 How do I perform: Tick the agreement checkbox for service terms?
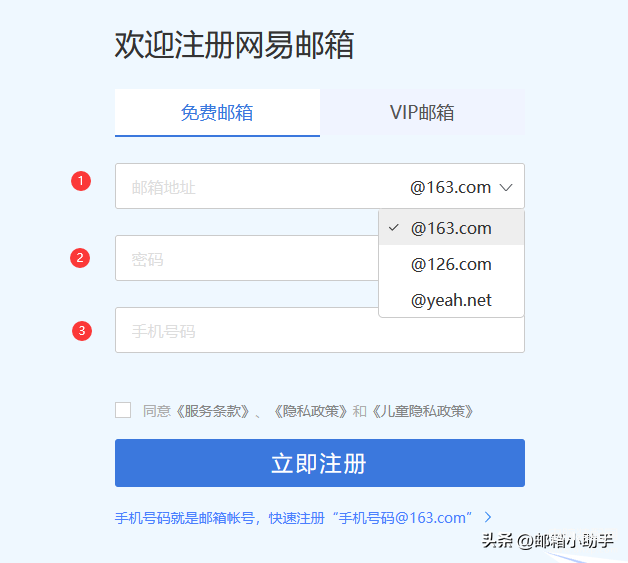coord(123,410)
